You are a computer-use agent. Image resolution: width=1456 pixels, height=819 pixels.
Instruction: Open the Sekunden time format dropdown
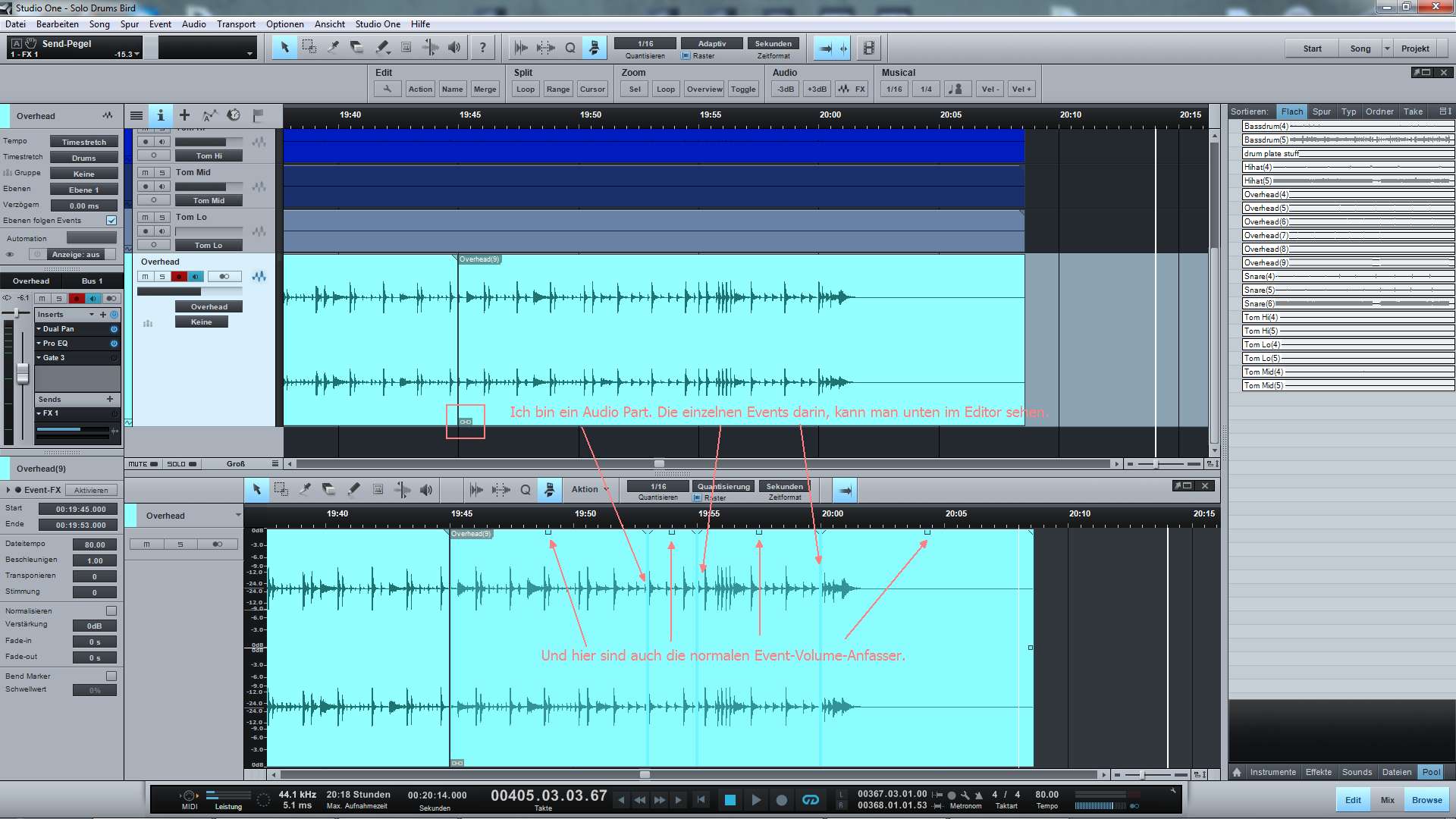point(773,44)
